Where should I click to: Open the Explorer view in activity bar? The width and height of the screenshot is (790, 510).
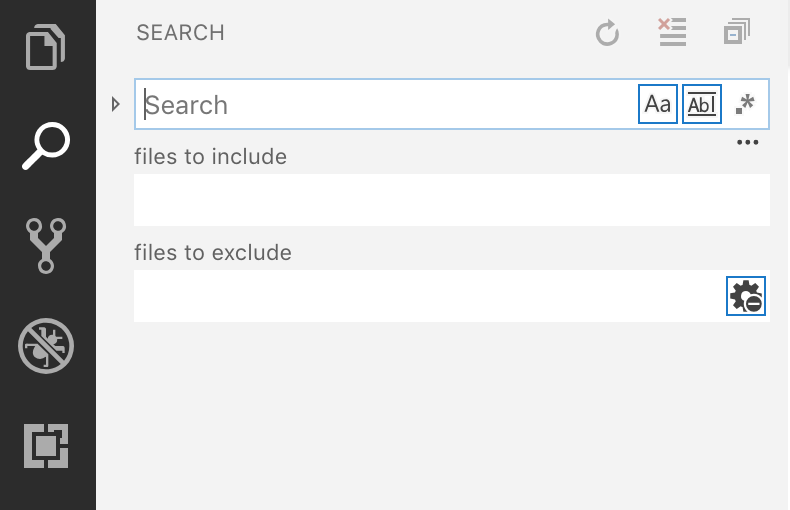46,48
